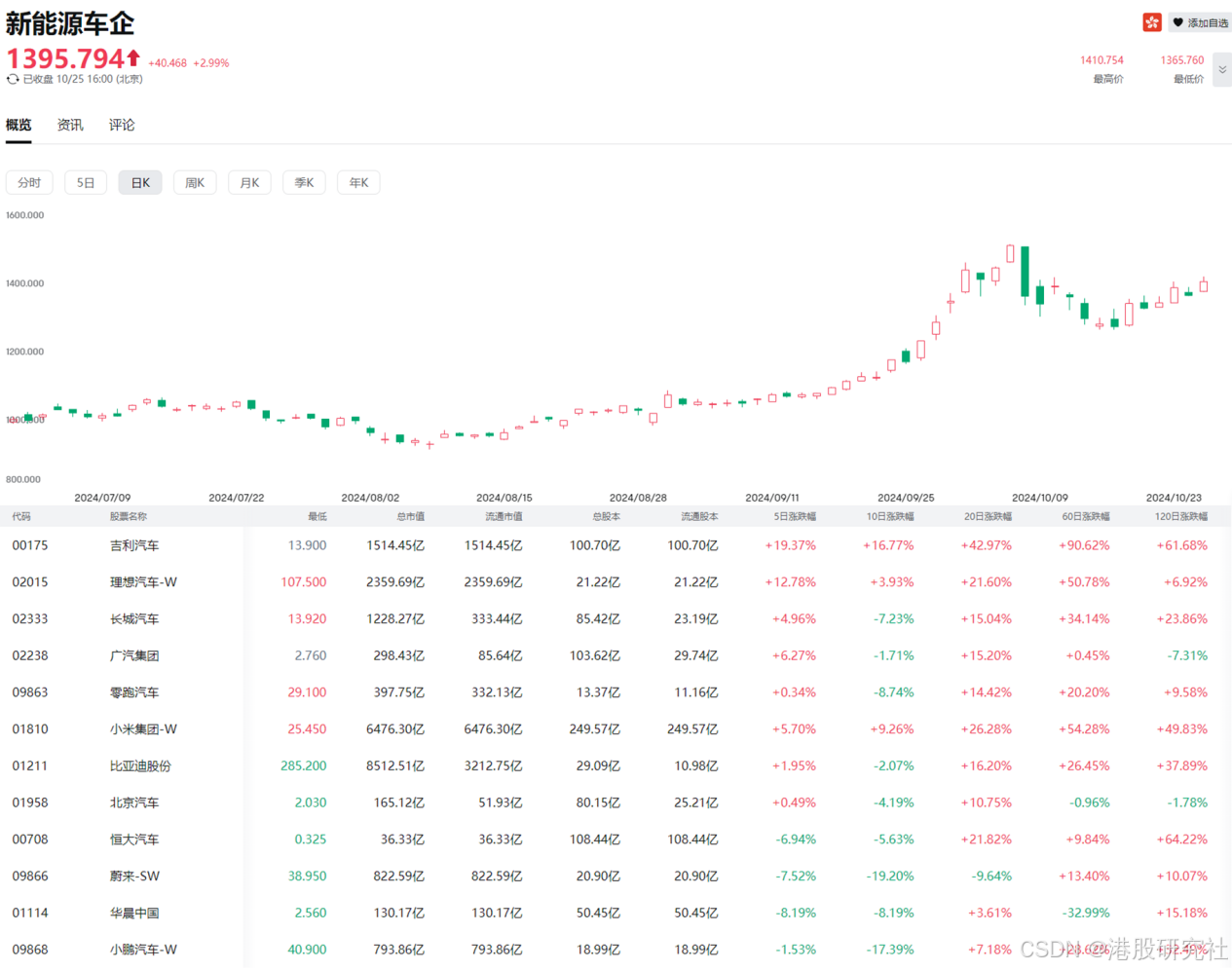Click the Hong Kong flag market icon
Image resolution: width=1232 pixels, height=970 pixels.
(x=1152, y=22)
